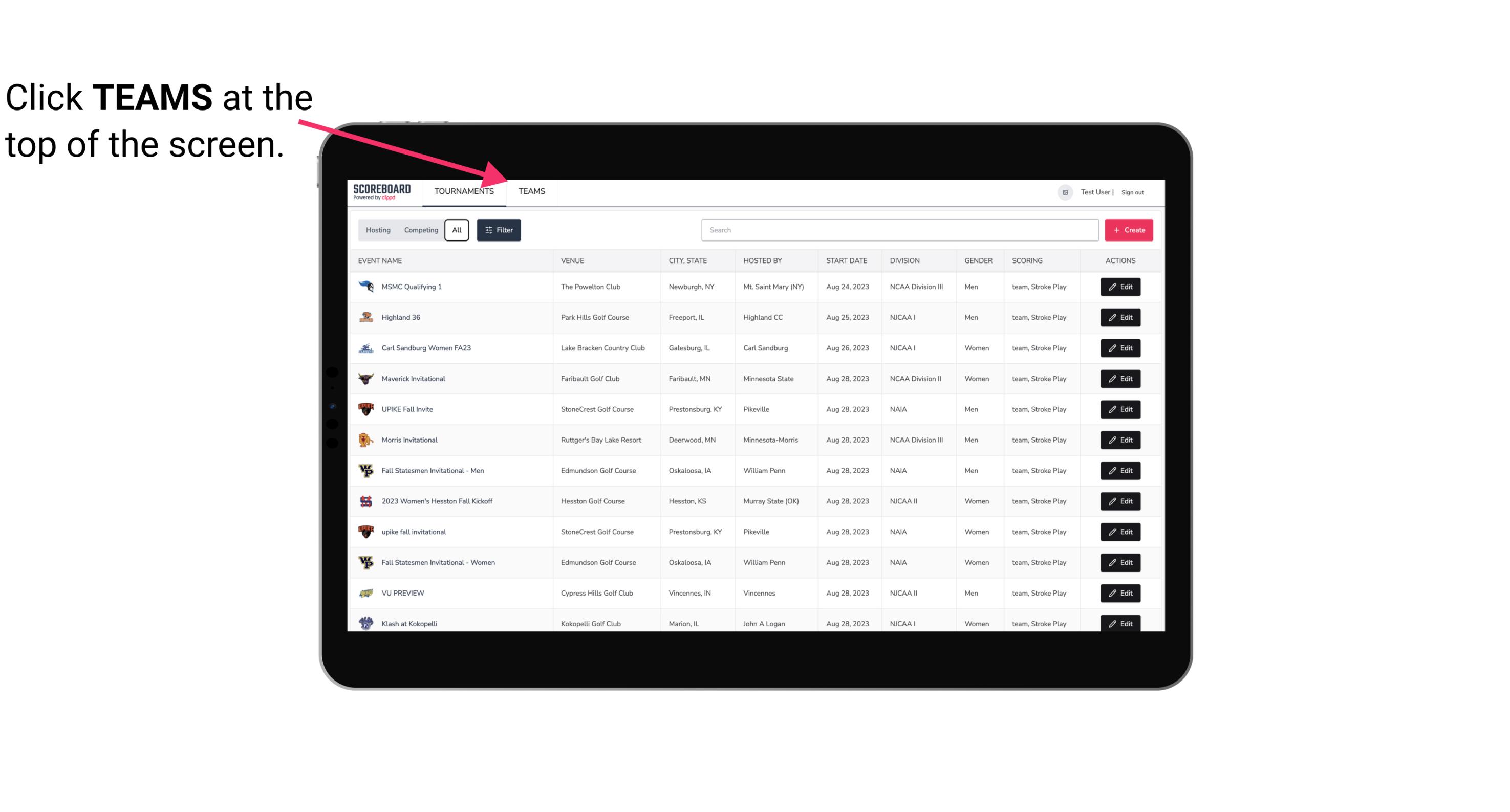Expand the EVENT NAME column header
Image resolution: width=1510 pixels, height=812 pixels.
pos(382,260)
